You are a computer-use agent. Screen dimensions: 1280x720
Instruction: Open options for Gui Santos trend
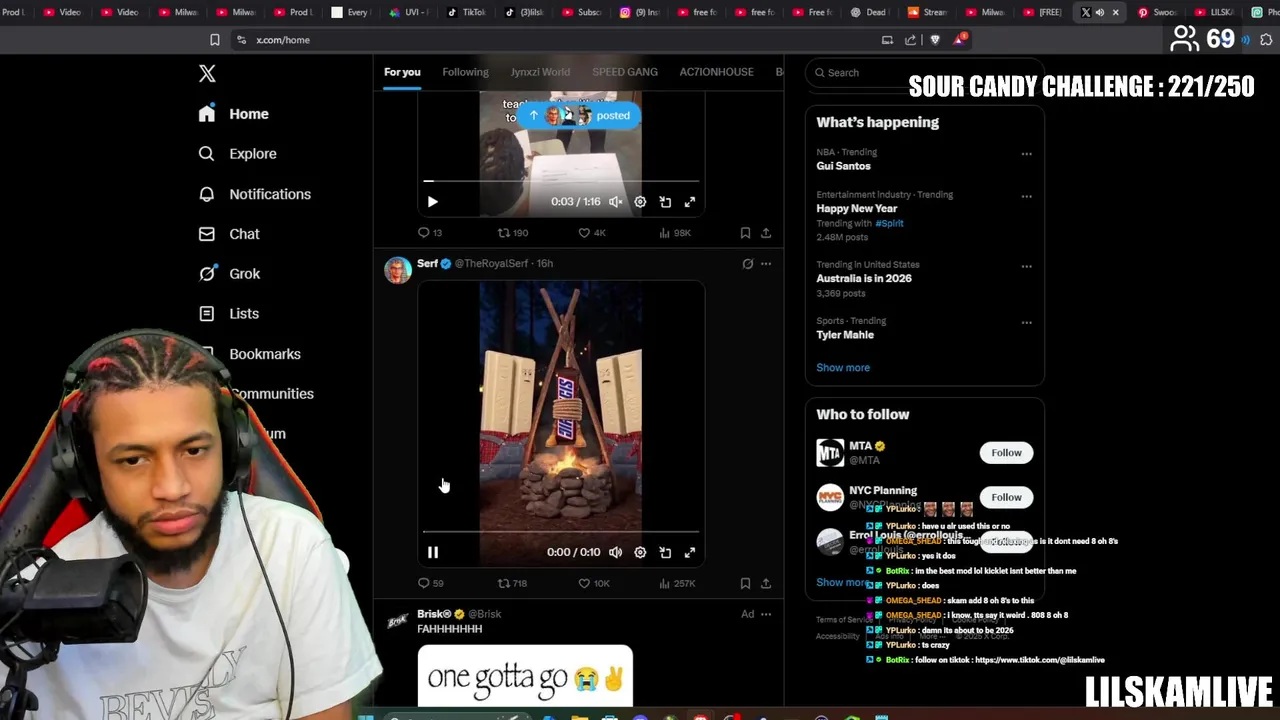coord(1026,154)
